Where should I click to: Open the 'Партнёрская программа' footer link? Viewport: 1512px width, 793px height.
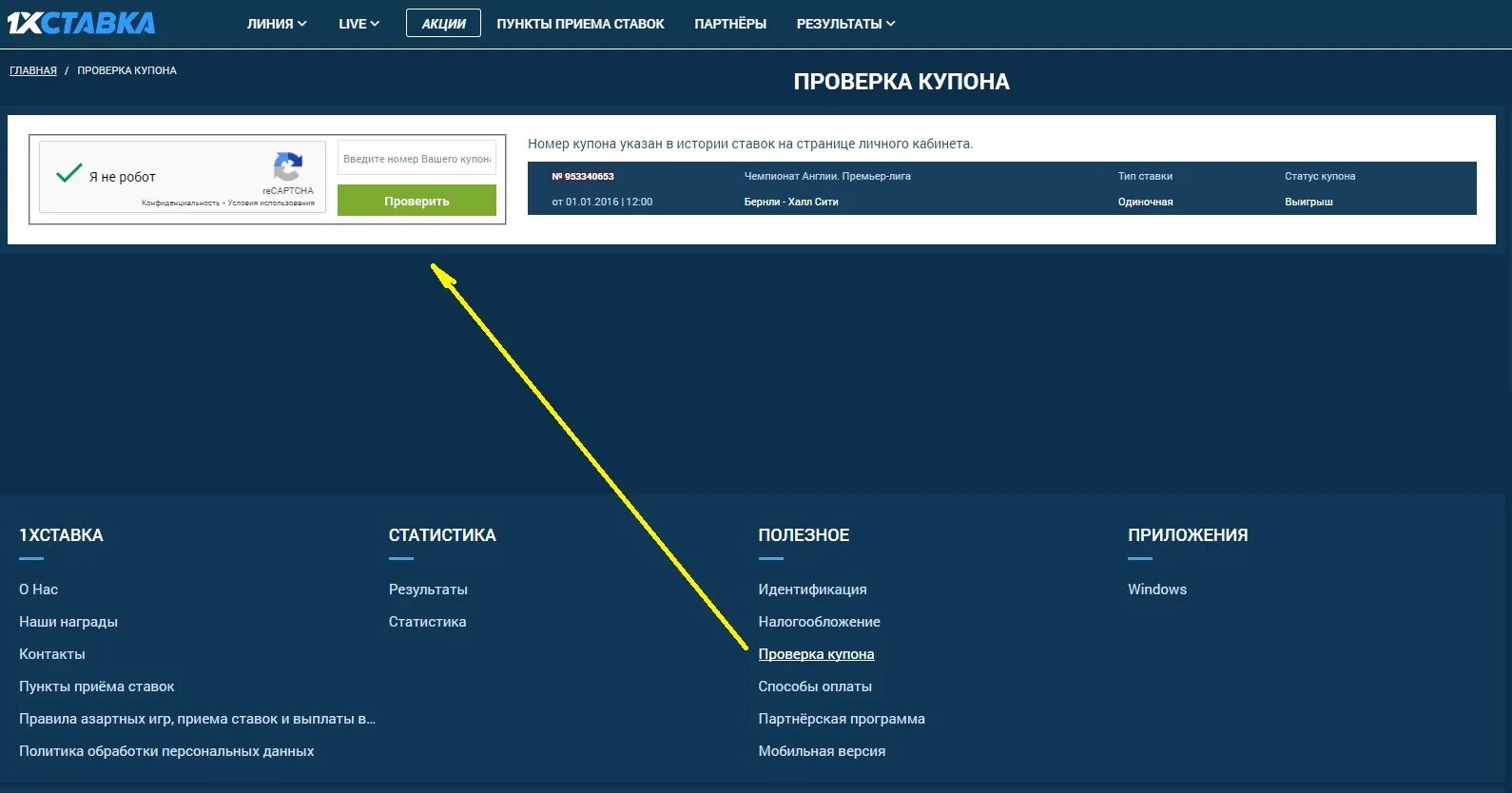pos(842,719)
